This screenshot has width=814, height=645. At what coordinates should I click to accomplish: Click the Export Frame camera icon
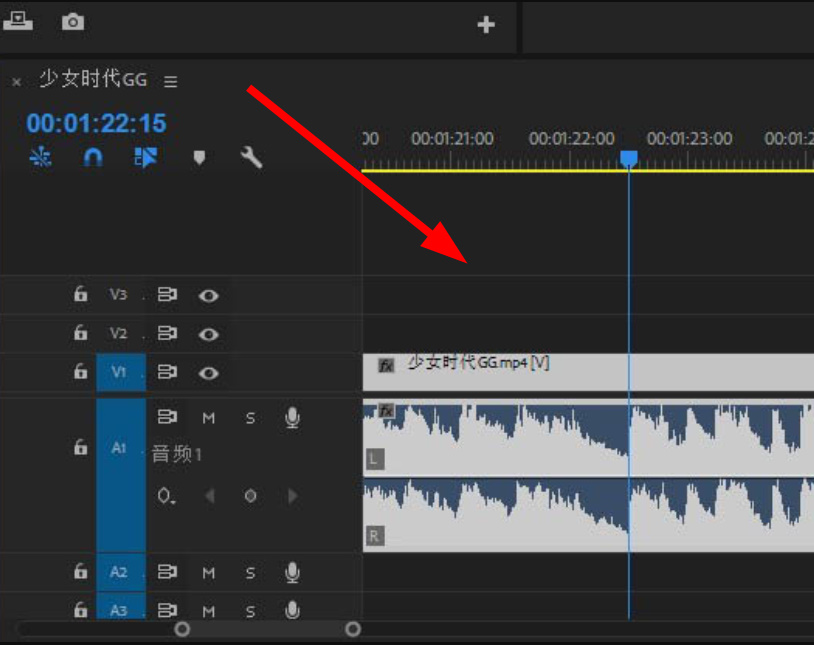point(73,22)
